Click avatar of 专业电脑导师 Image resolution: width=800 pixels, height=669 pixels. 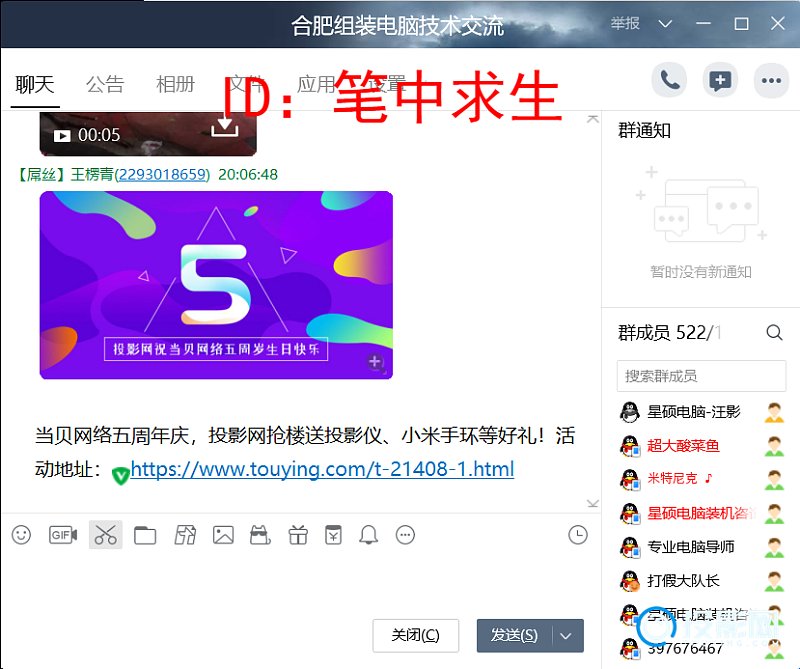pos(630,547)
